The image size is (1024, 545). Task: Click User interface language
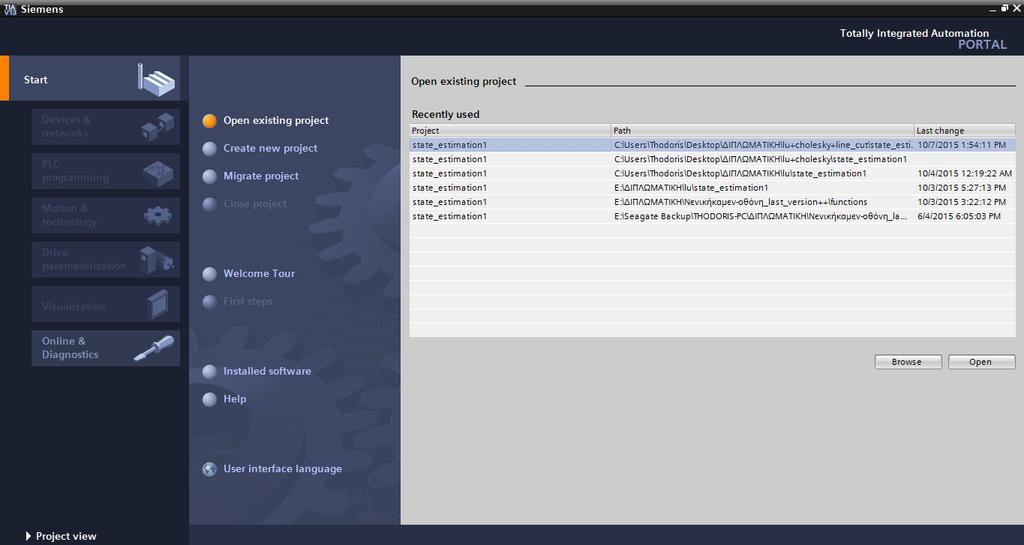[x=282, y=469]
